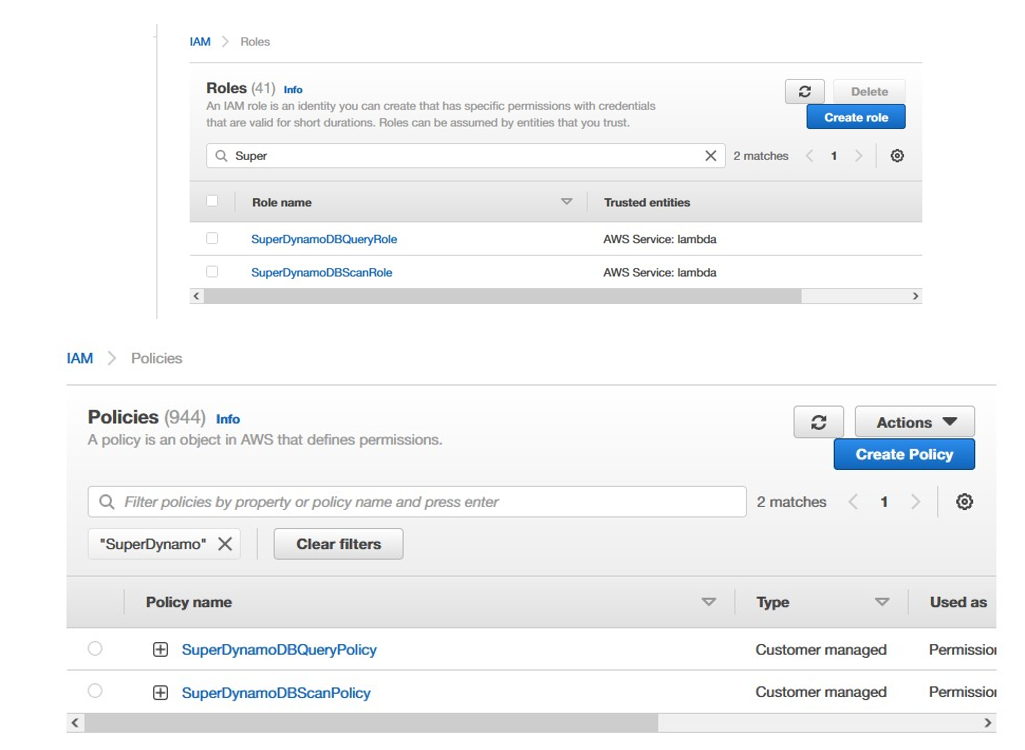
Task: Click the Create role button
Action: pyautogui.click(x=856, y=117)
